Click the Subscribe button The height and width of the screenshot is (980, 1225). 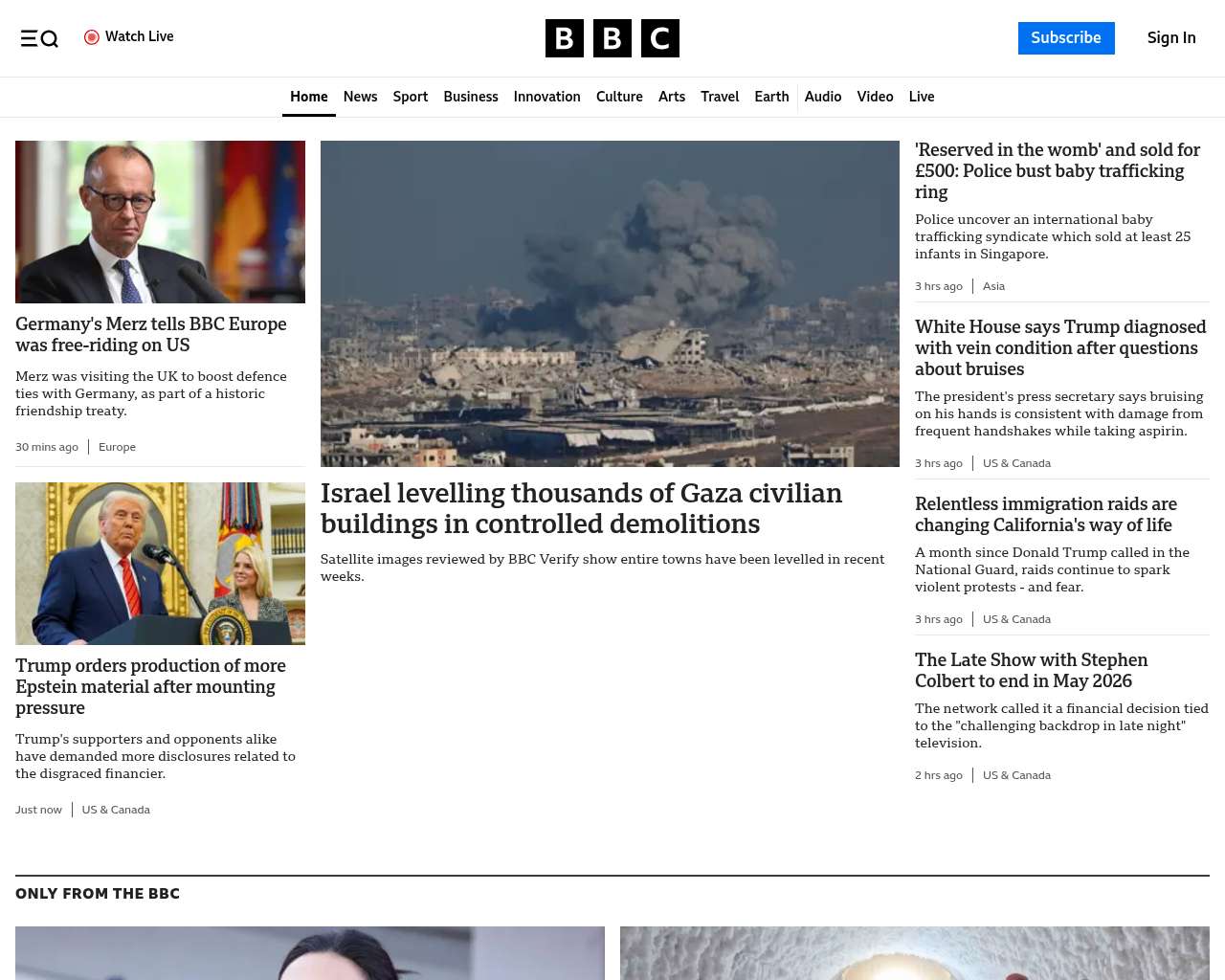[x=1066, y=38]
